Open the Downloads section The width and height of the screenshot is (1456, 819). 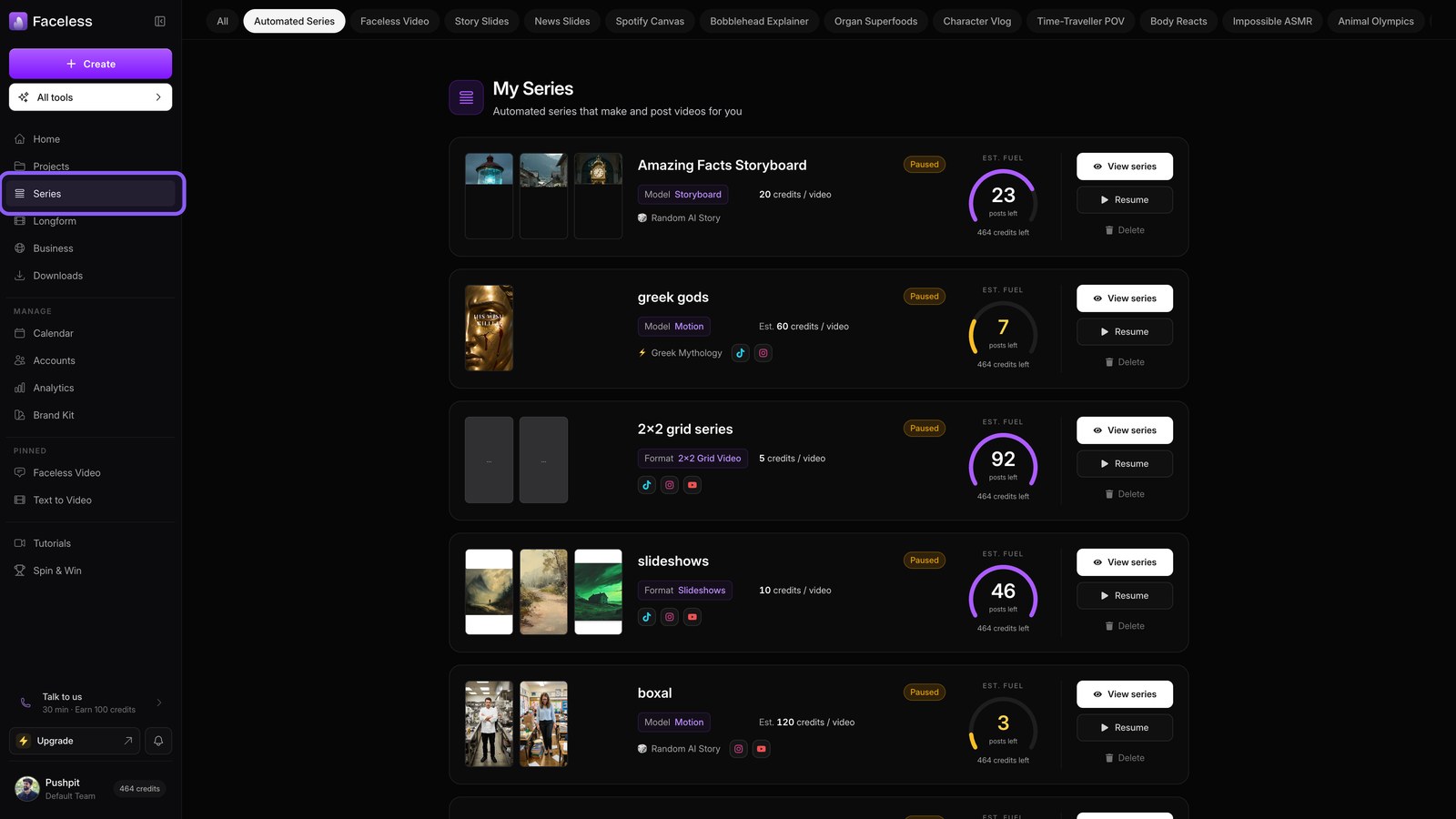(91, 276)
